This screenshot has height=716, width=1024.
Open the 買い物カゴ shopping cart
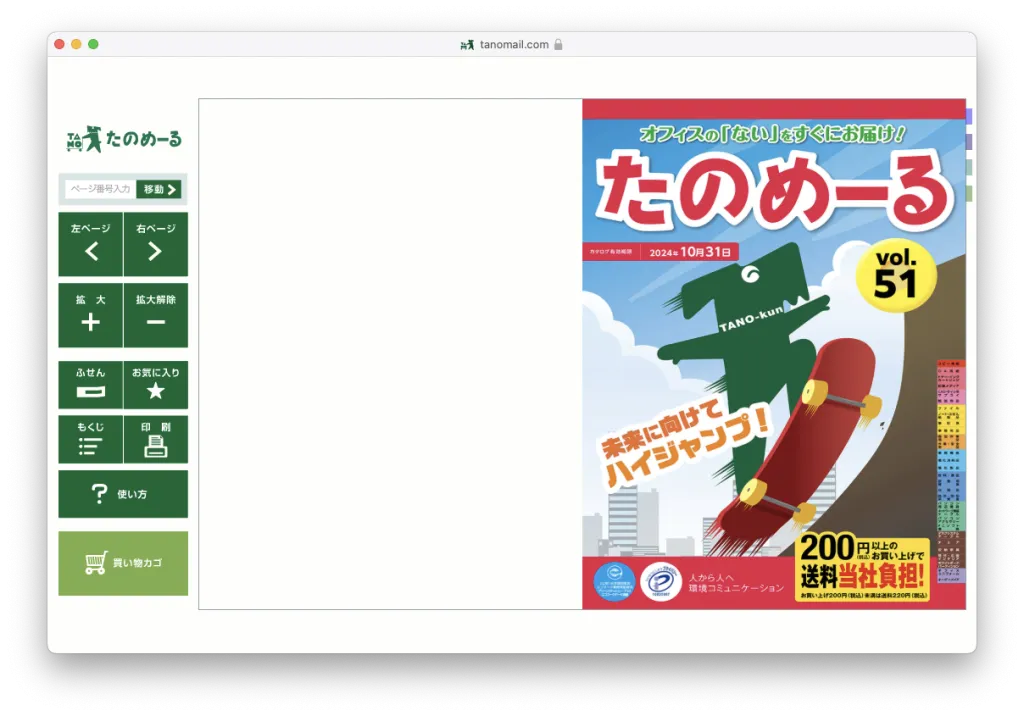(123, 563)
